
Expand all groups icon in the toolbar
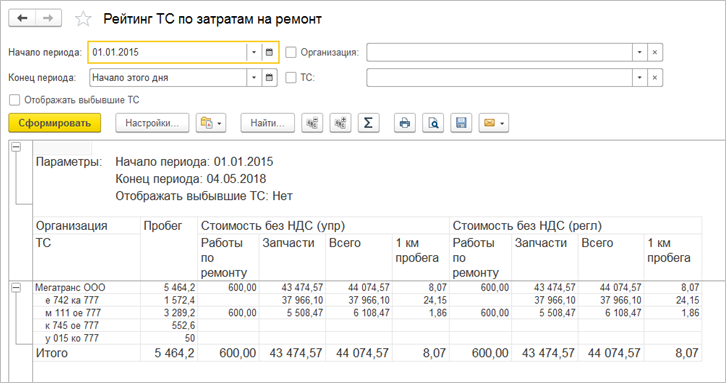point(340,123)
